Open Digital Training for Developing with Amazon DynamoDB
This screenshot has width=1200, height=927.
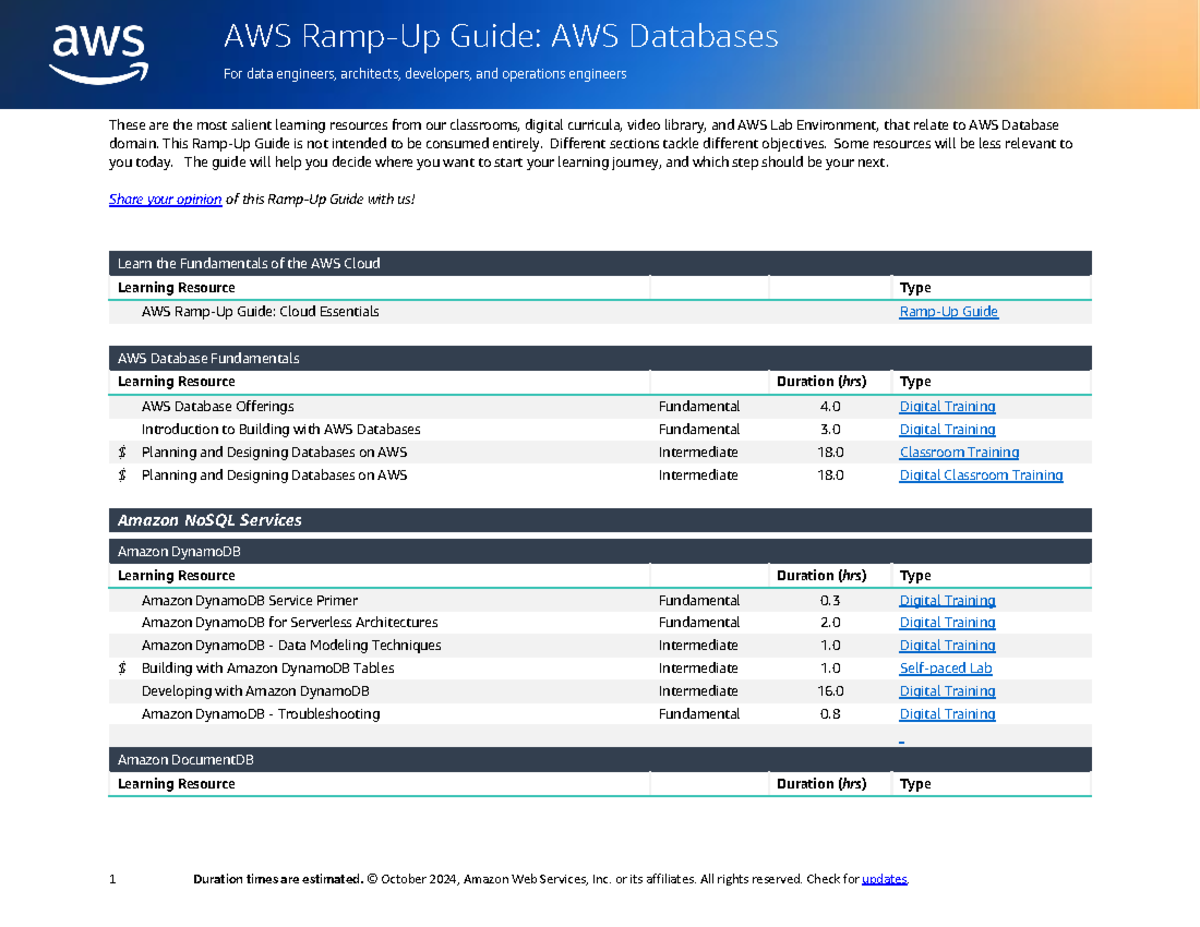[947, 691]
